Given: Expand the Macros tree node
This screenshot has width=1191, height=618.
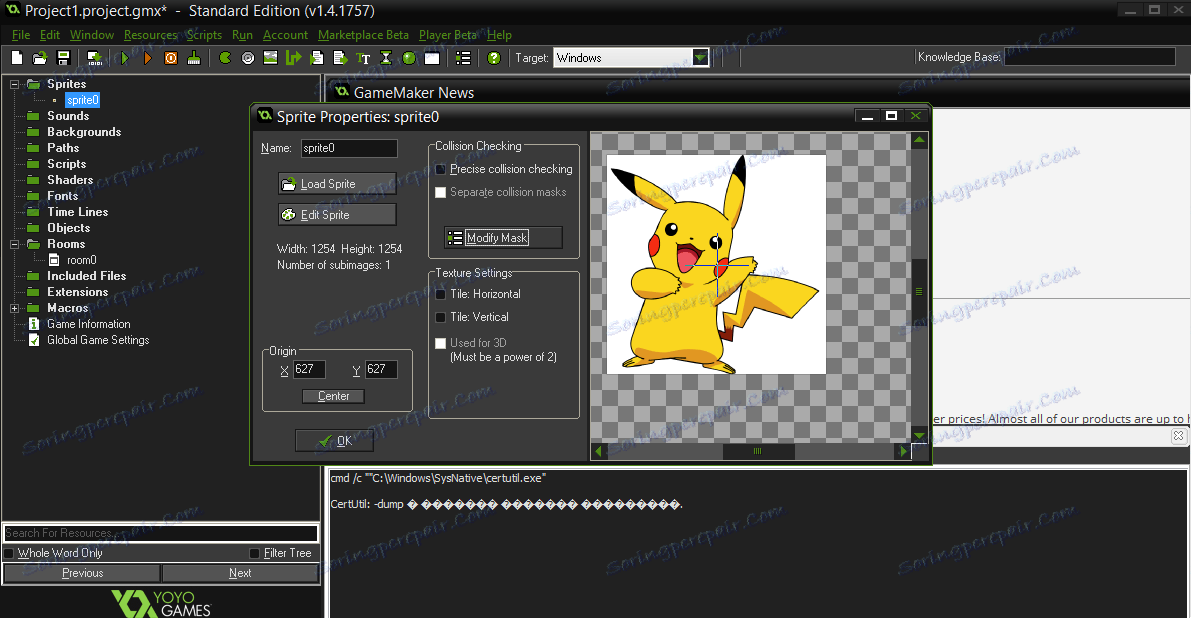Looking at the screenshot, I should [x=14, y=307].
